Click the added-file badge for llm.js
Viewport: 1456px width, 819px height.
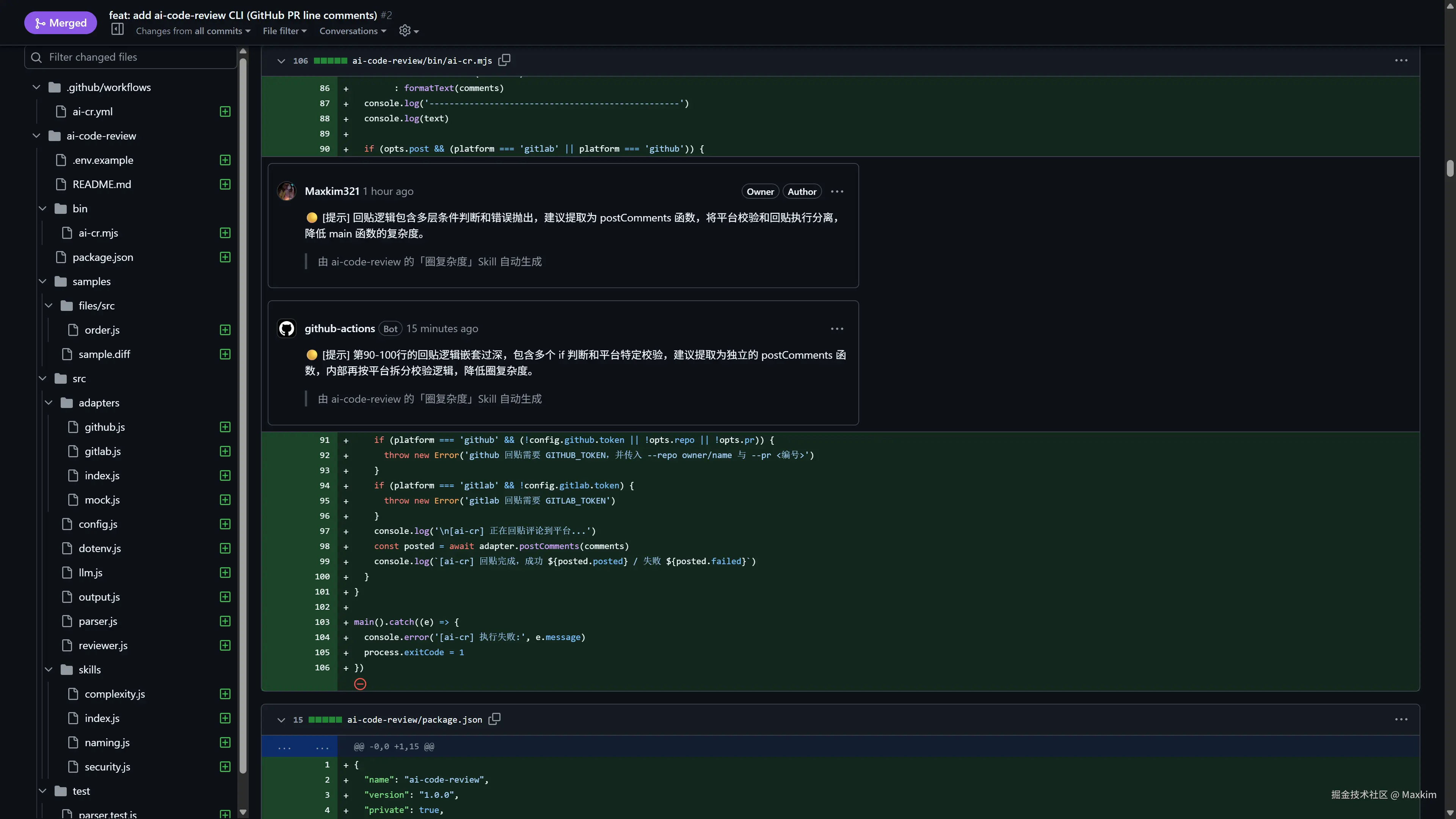tap(225, 573)
